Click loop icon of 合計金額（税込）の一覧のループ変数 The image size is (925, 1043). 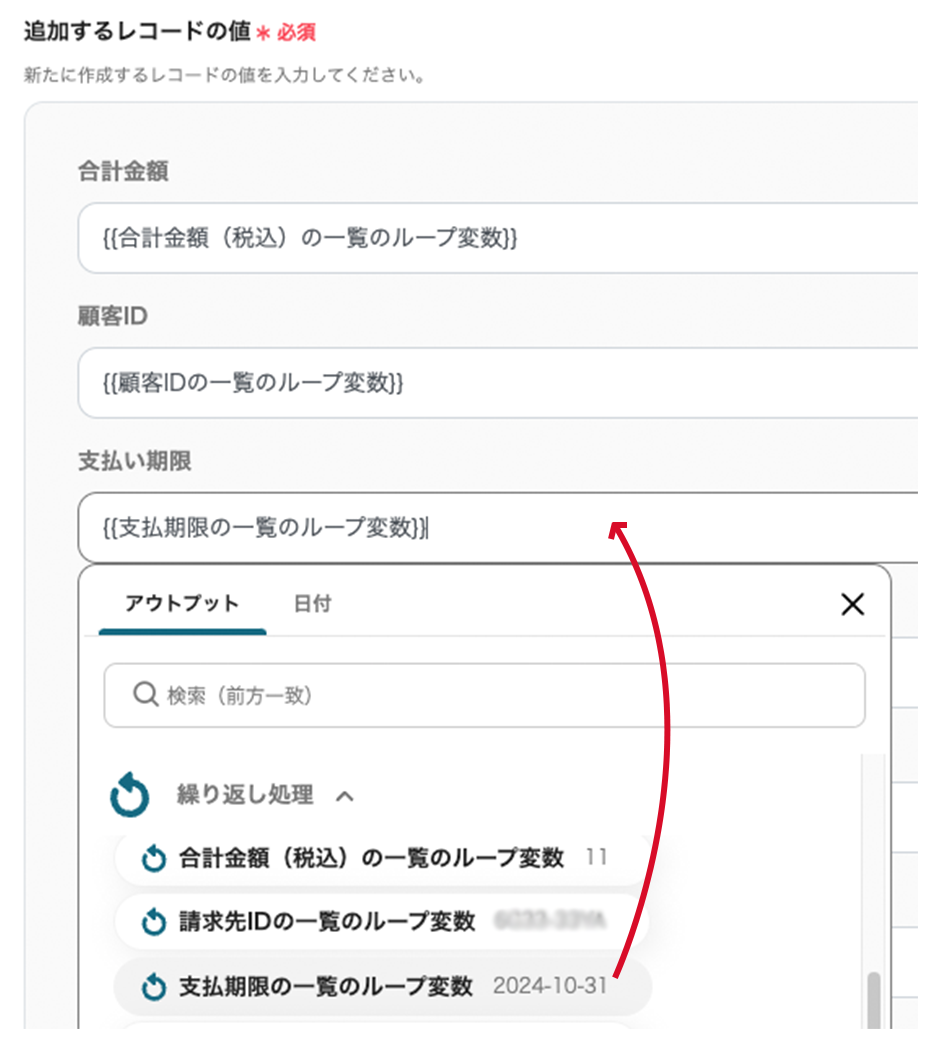[x=153, y=859]
